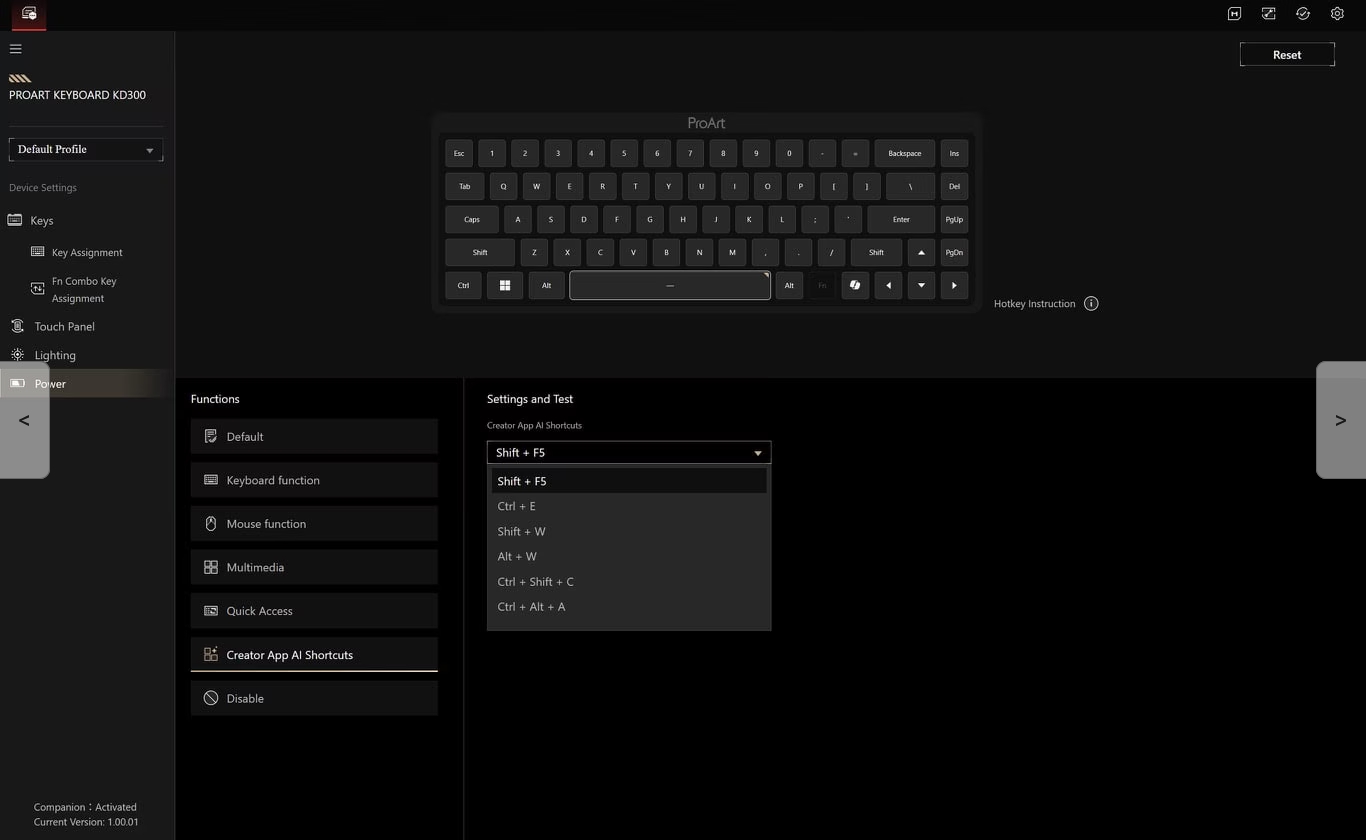Click the Disable circle-slash icon
Screen dimensions: 1366x840
[x=211, y=698]
